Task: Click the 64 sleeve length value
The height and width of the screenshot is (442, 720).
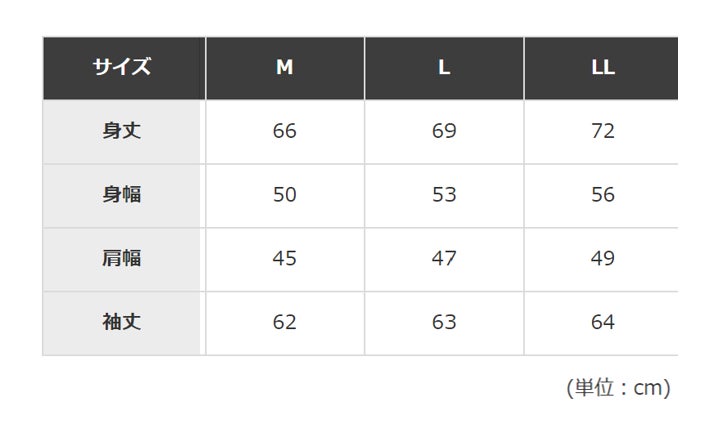Action: [602, 322]
